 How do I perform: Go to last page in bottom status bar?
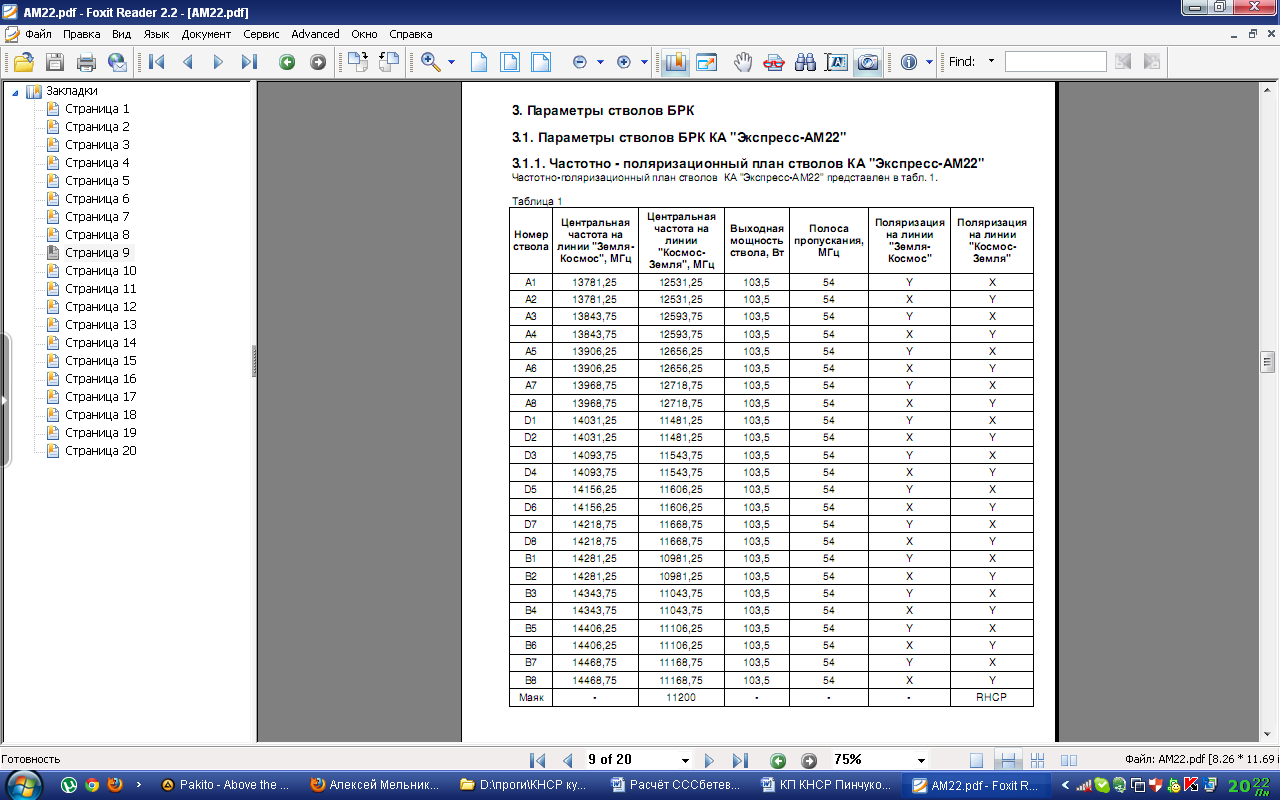[x=740, y=760]
